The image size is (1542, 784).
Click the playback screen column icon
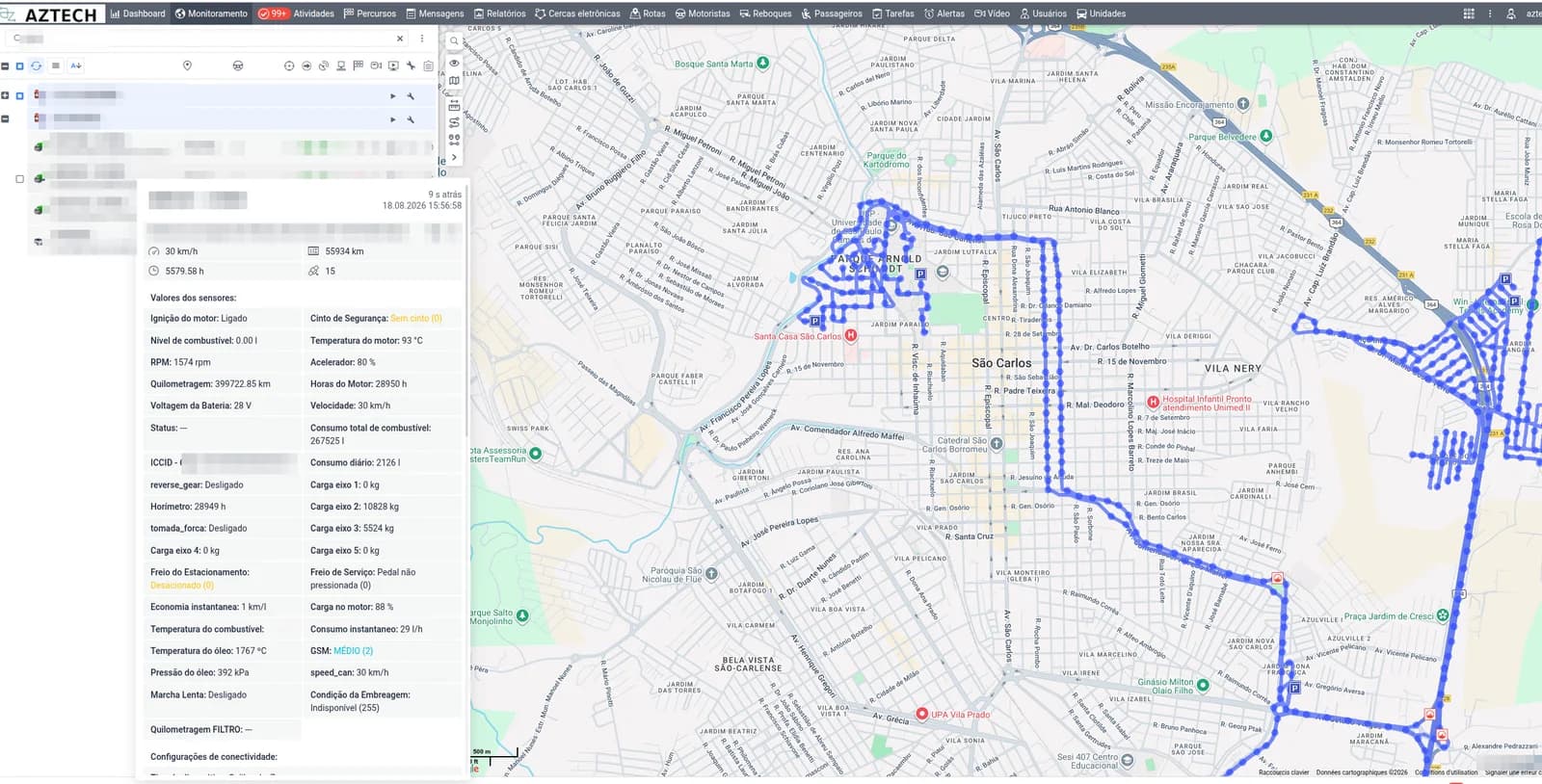tap(393, 65)
